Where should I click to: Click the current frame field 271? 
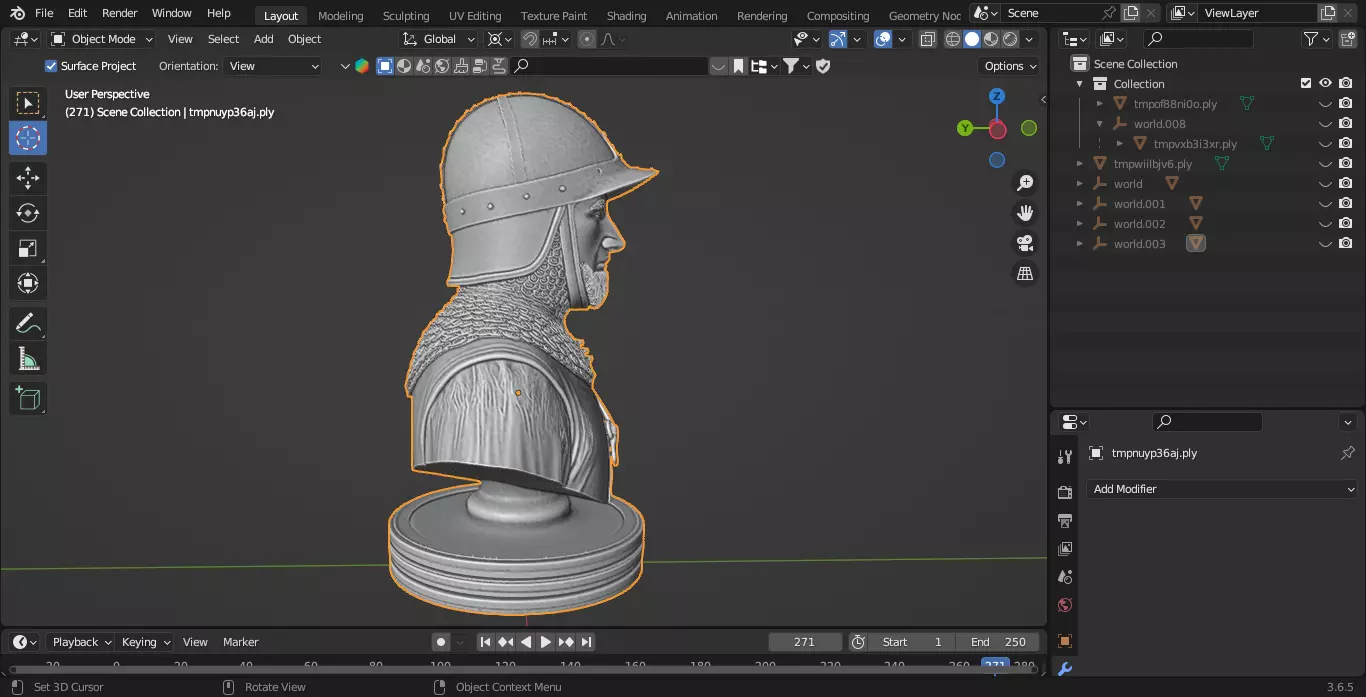804,642
